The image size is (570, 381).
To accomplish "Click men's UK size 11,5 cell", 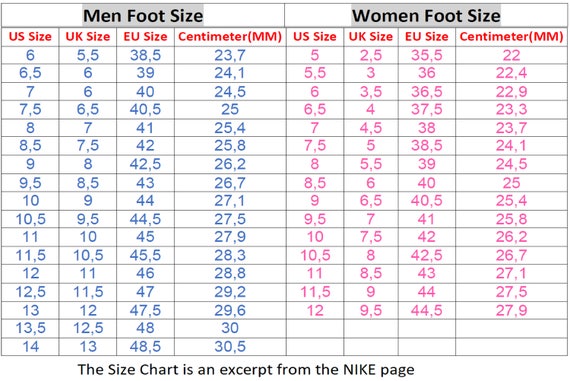I will [x=88, y=292].
